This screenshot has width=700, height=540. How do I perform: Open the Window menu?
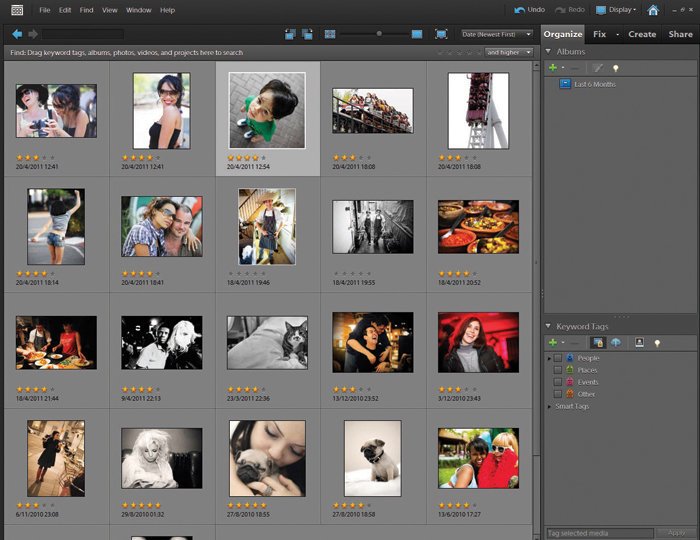138,10
